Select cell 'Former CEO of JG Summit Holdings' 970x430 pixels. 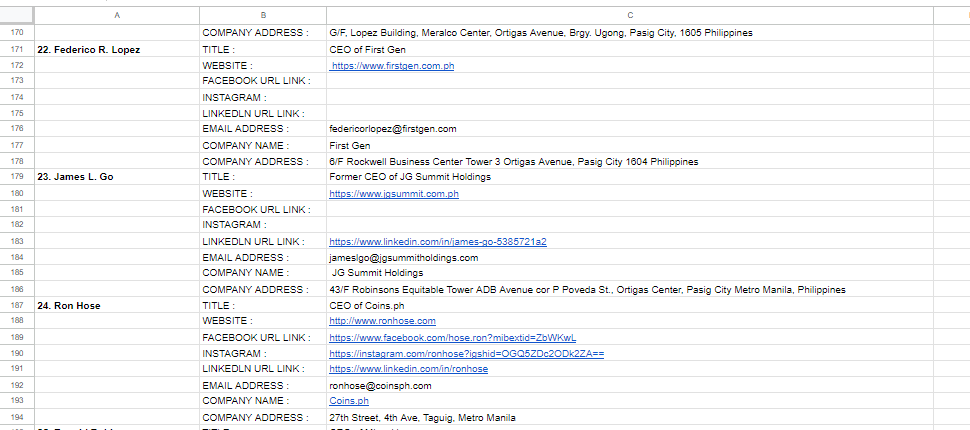tap(630, 176)
